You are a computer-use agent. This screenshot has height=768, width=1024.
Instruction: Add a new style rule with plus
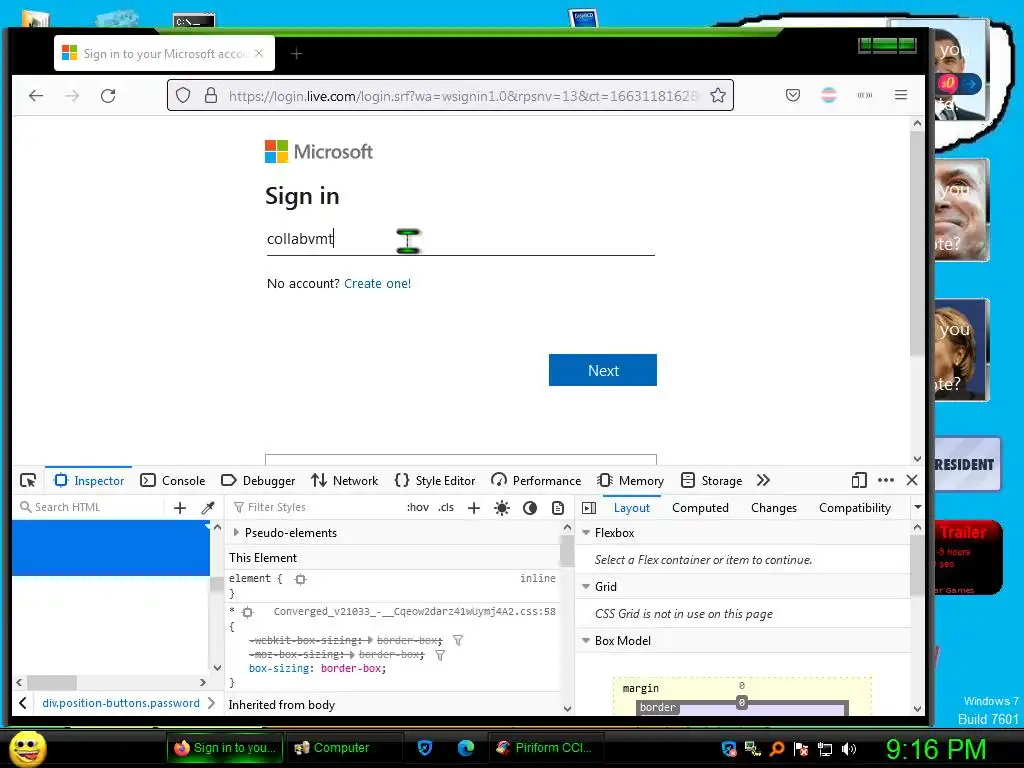[x=474, y=507]
